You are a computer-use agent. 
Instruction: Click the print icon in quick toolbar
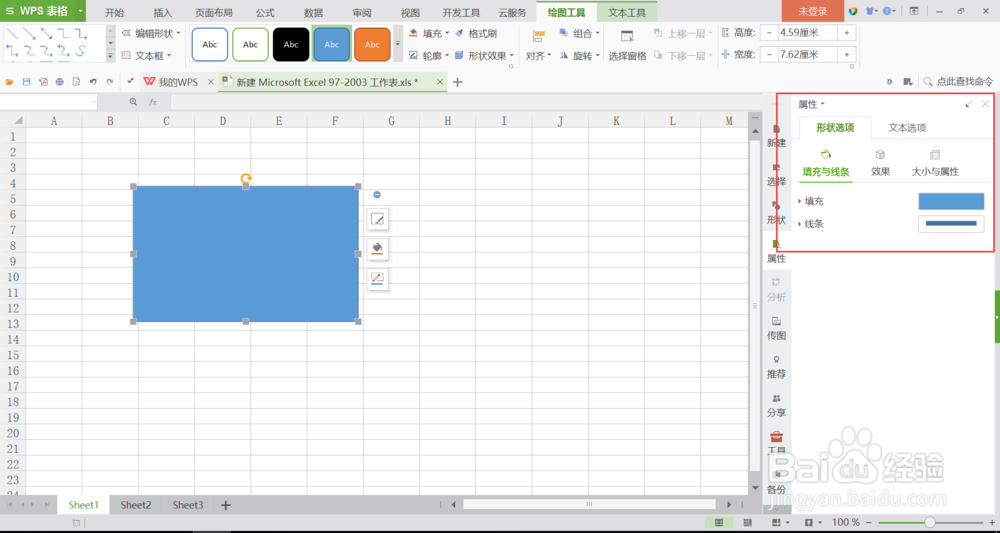click(x=59, y=82)
